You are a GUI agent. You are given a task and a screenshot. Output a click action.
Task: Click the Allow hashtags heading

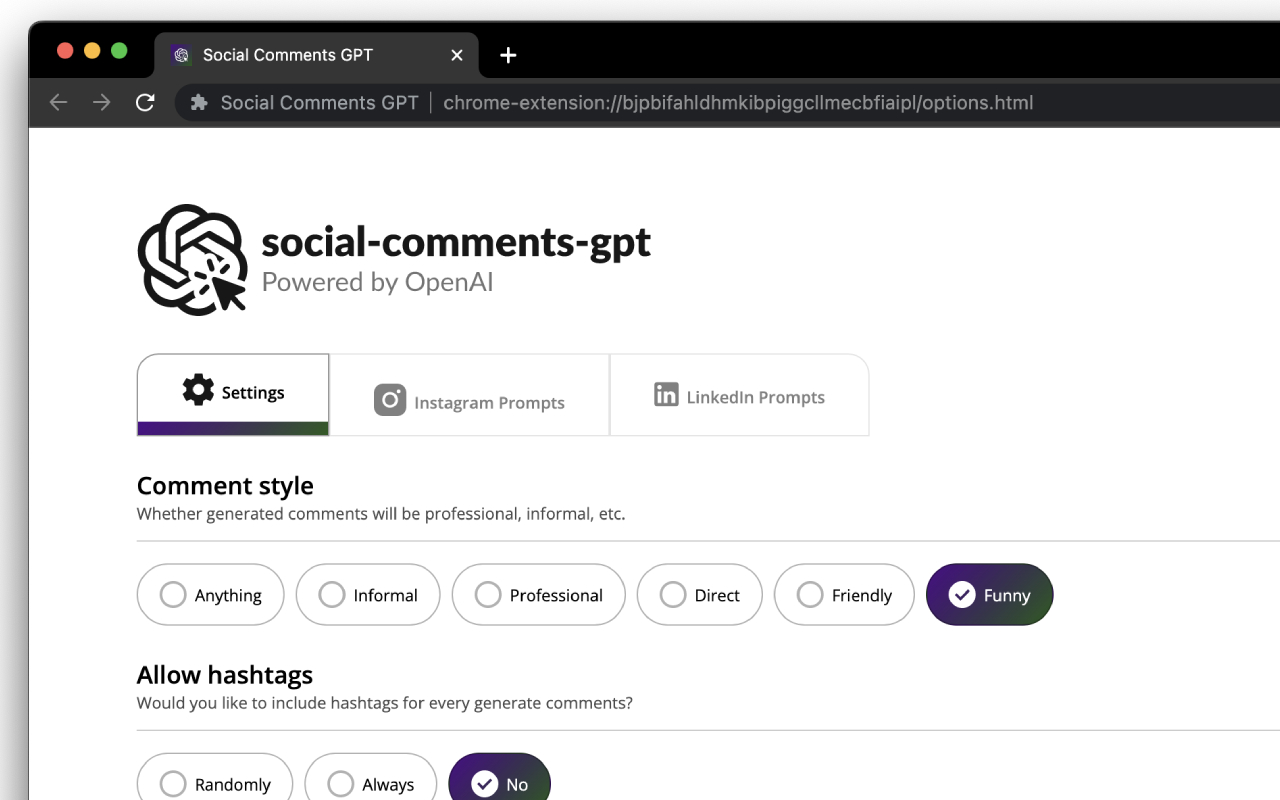coord(225,675)
